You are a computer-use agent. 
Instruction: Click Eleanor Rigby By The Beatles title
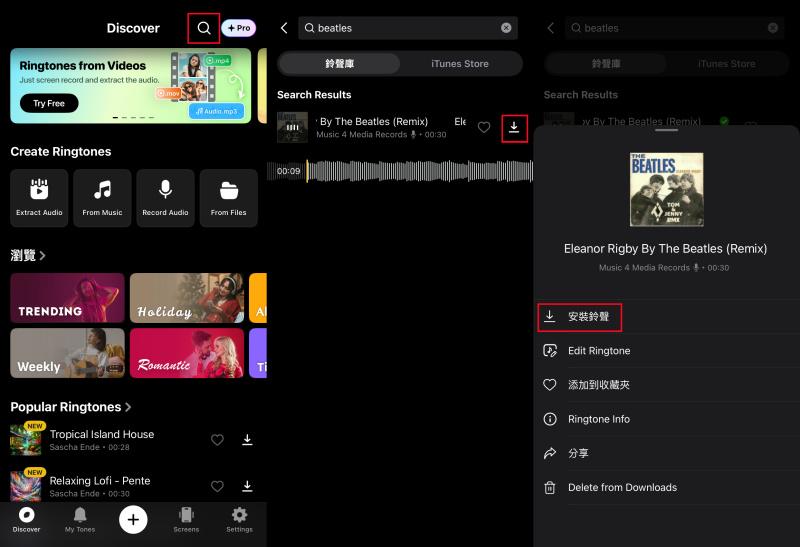point(665,248)
